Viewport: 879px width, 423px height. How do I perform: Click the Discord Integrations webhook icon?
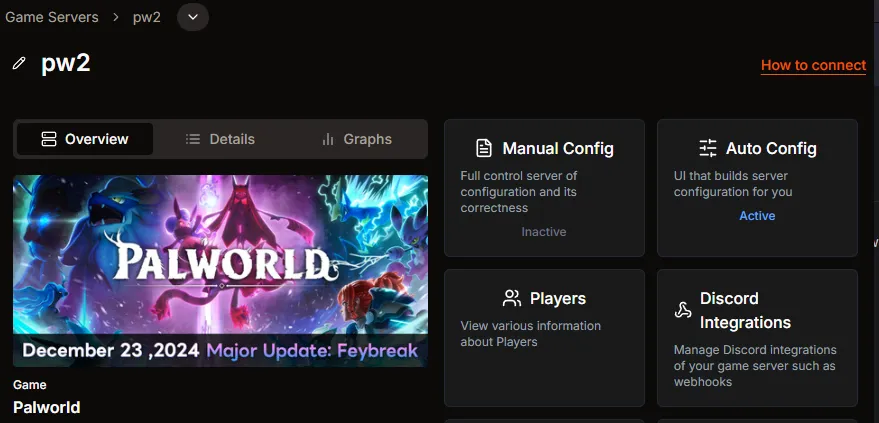683,310
